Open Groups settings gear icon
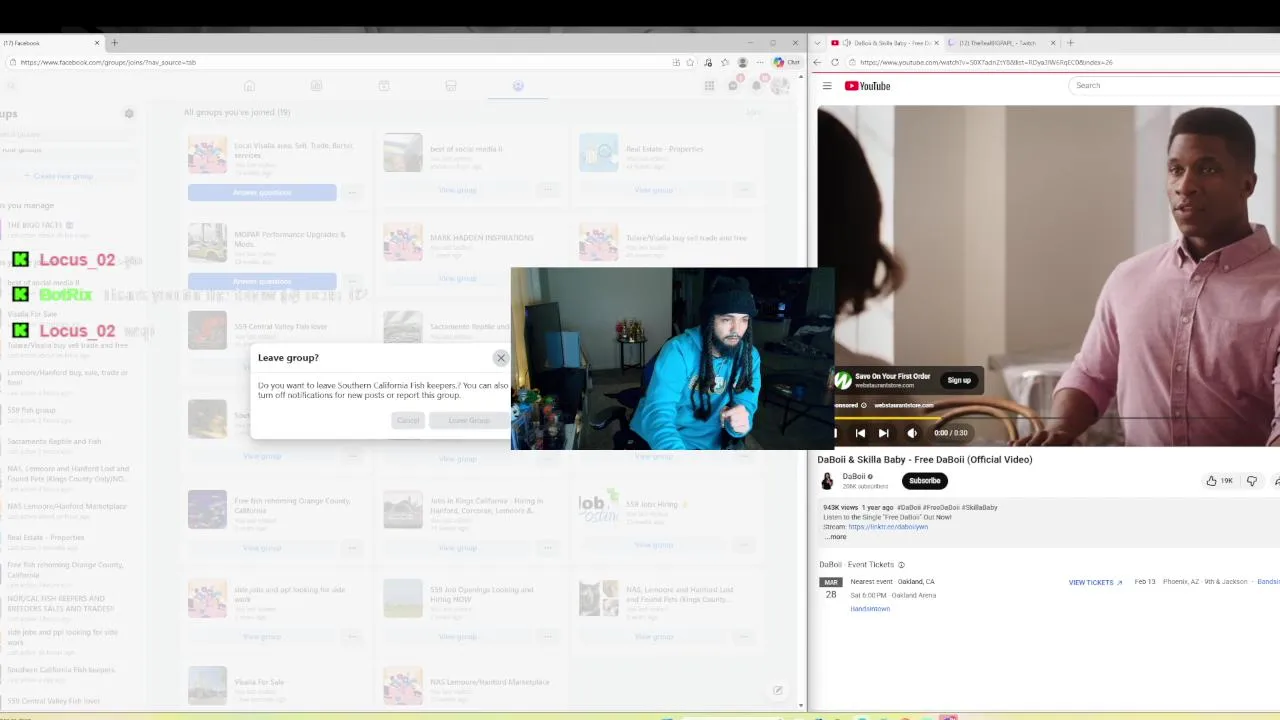 pos(129,114)
